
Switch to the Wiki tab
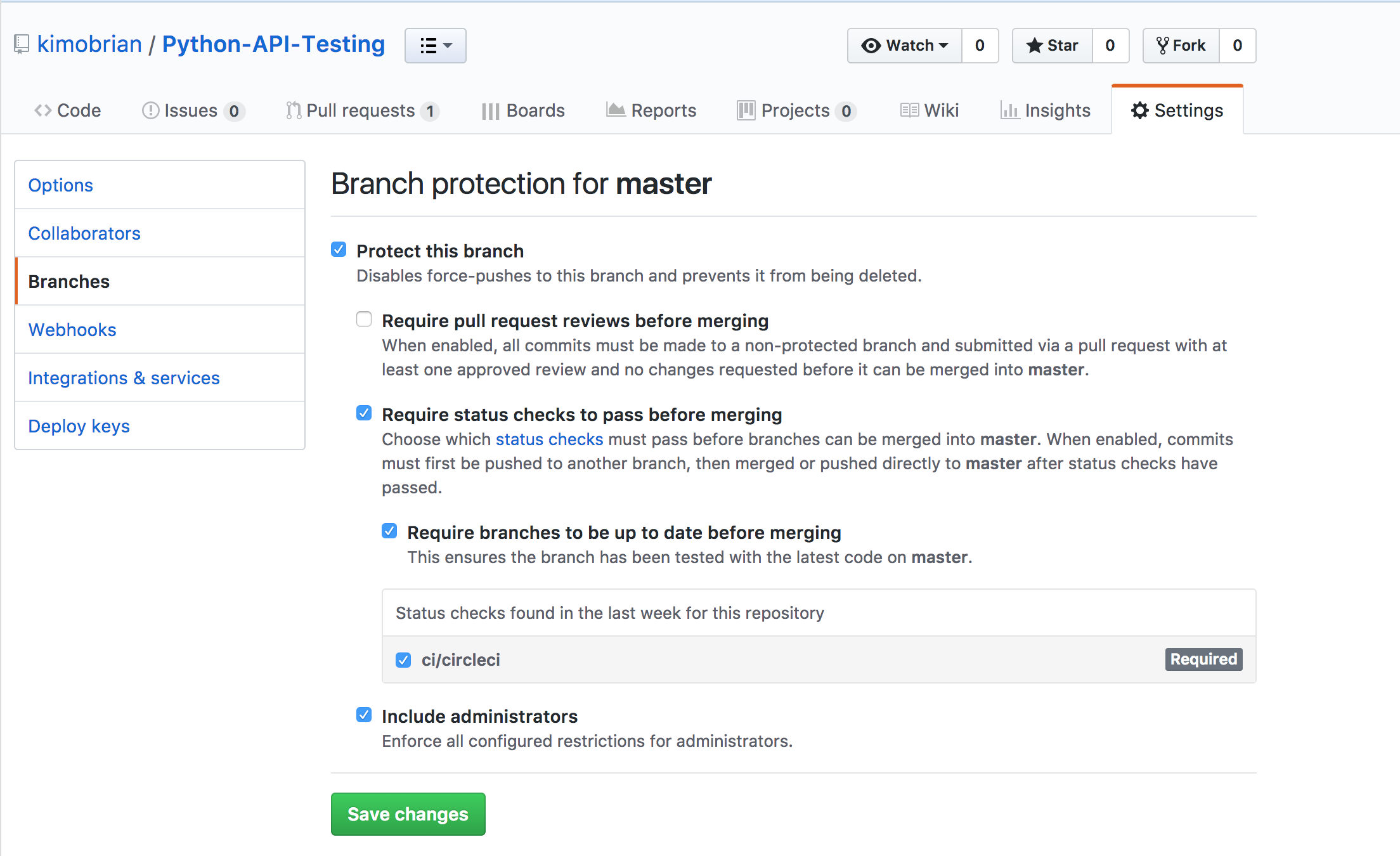click(x=930, y=110)
